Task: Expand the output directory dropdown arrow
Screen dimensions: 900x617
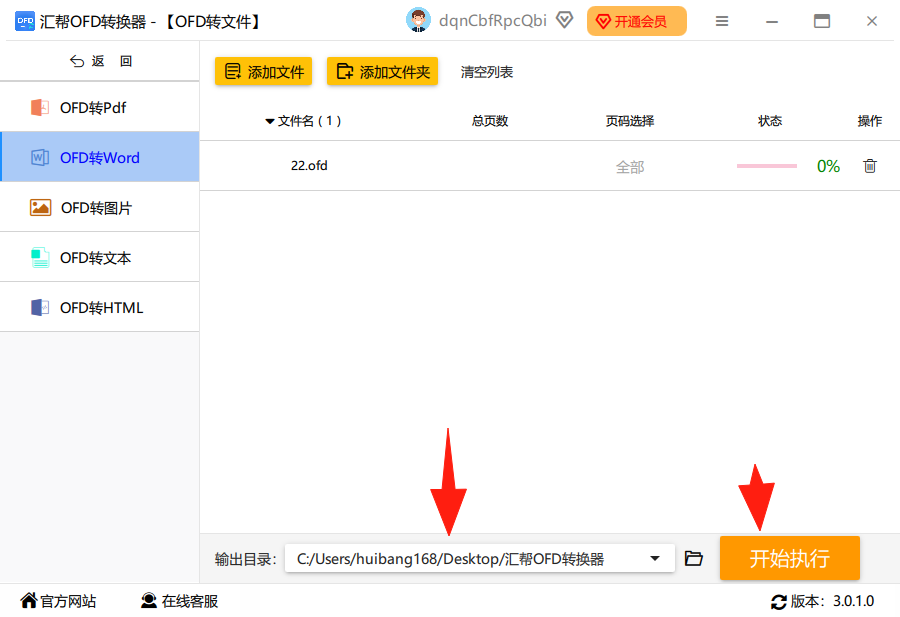Action: [654, 558]
